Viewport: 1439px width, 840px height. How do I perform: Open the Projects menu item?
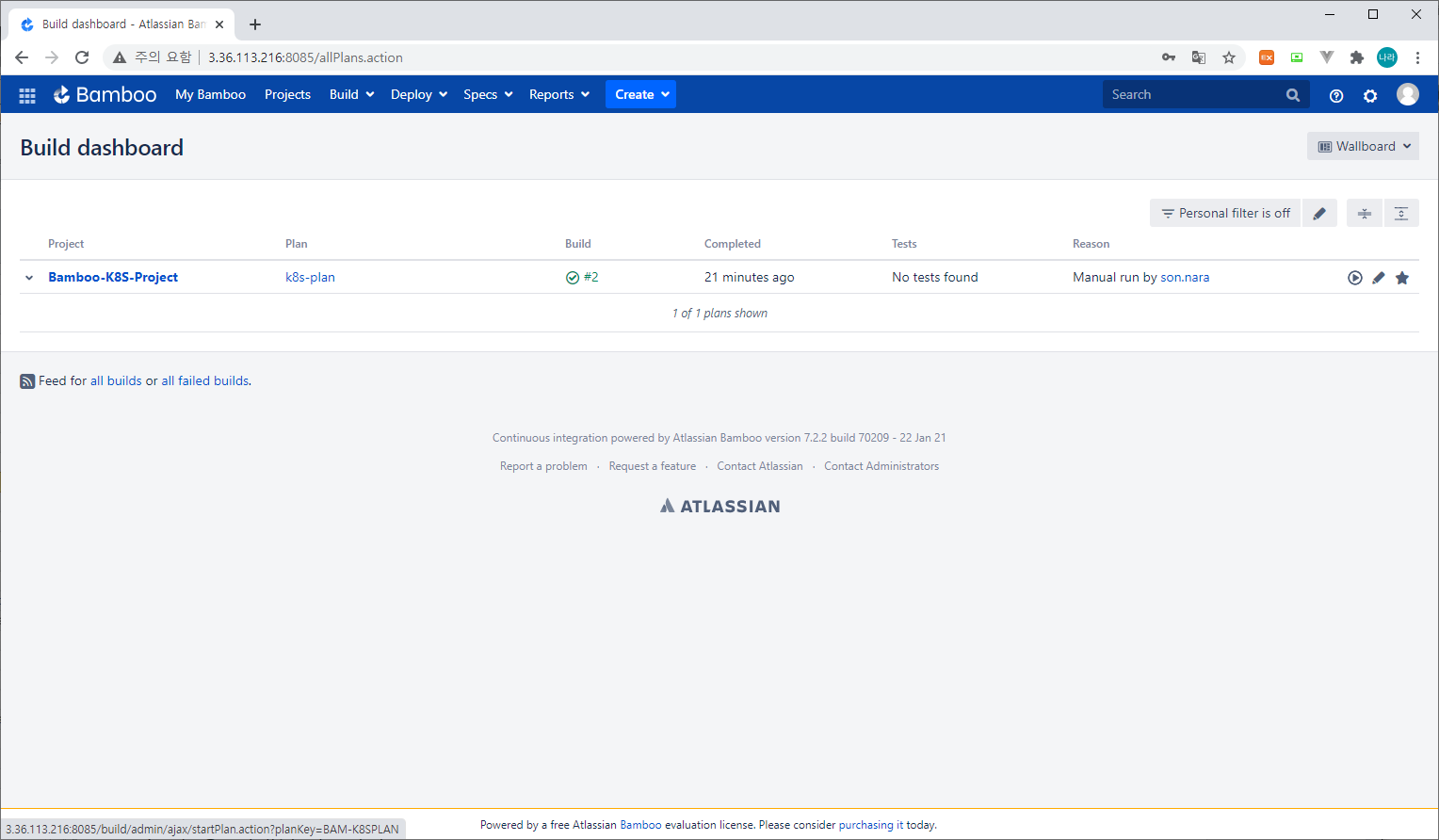coord(287,95)
